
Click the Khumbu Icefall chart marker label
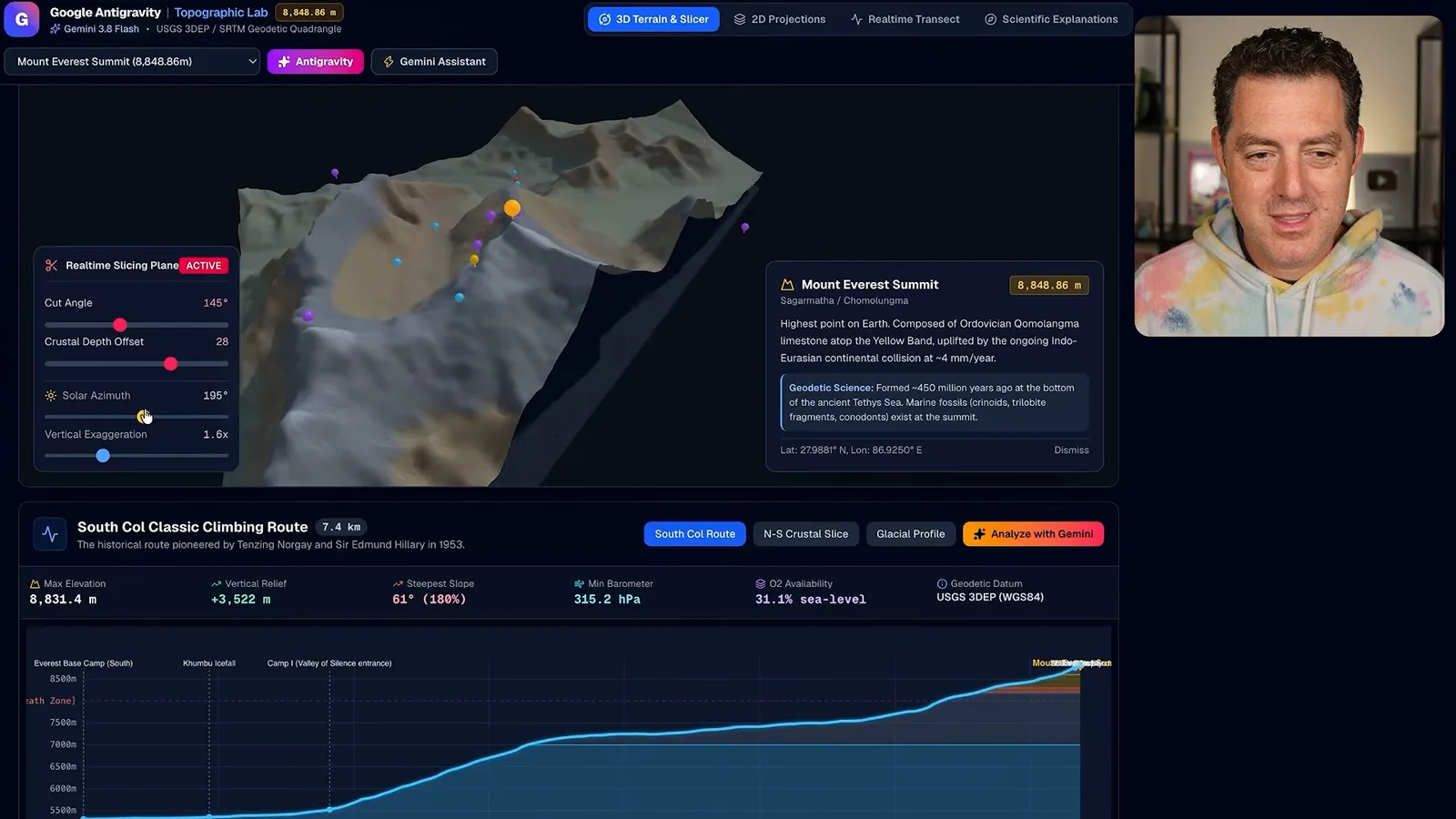[209, 663]
